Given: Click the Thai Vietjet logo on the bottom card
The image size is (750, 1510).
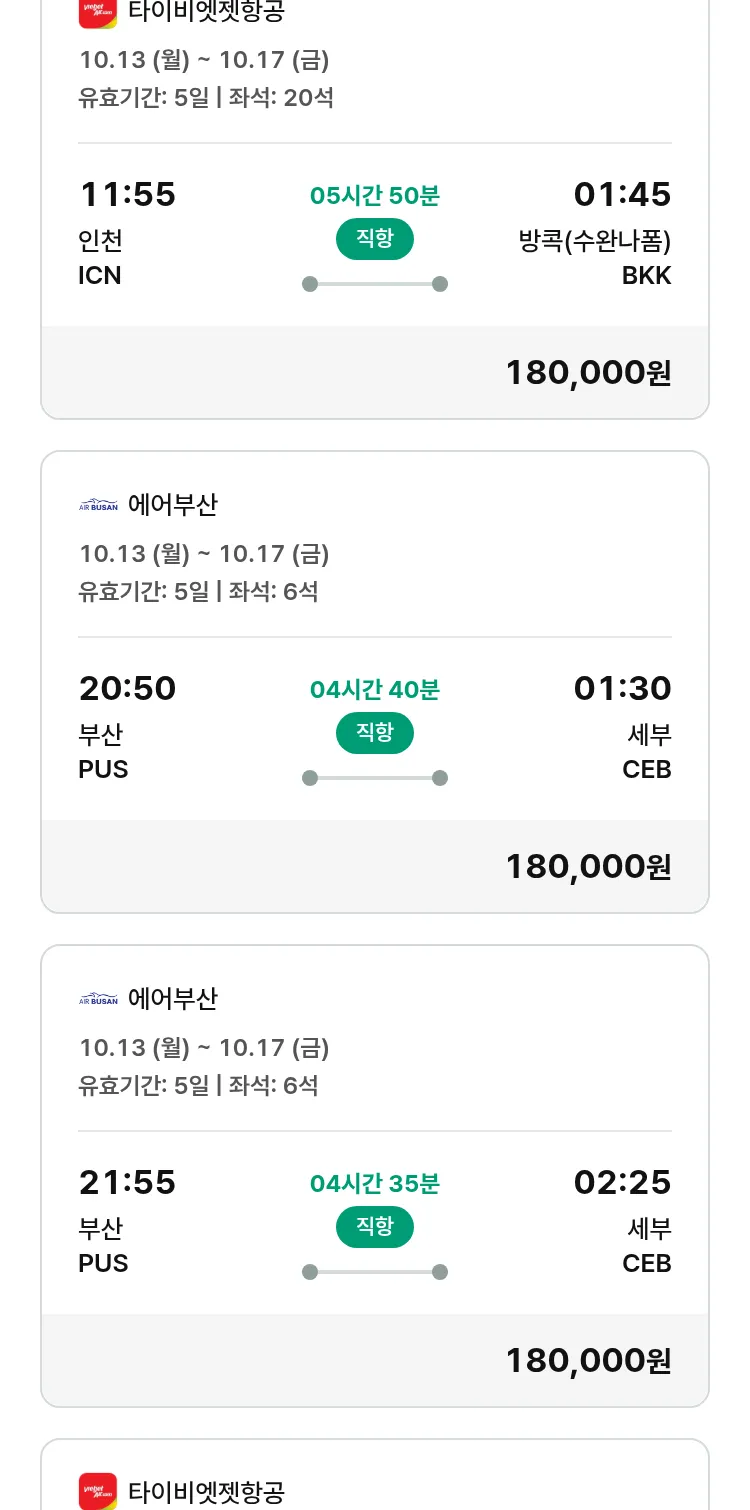Looking at the screenshot, I should tap(98, 1491).
